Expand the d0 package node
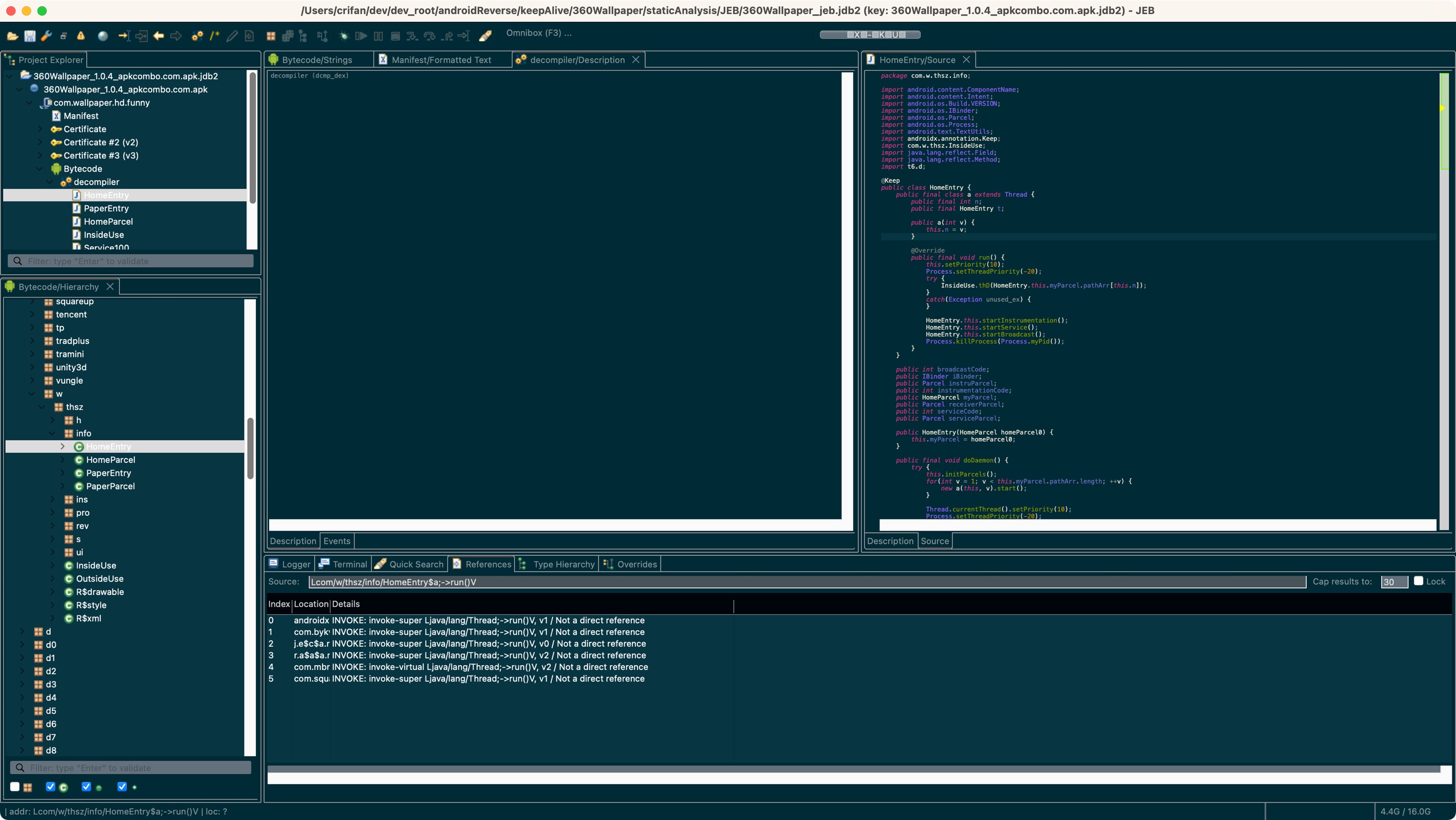Viewport: 1456px width, 820px height. 22,644
